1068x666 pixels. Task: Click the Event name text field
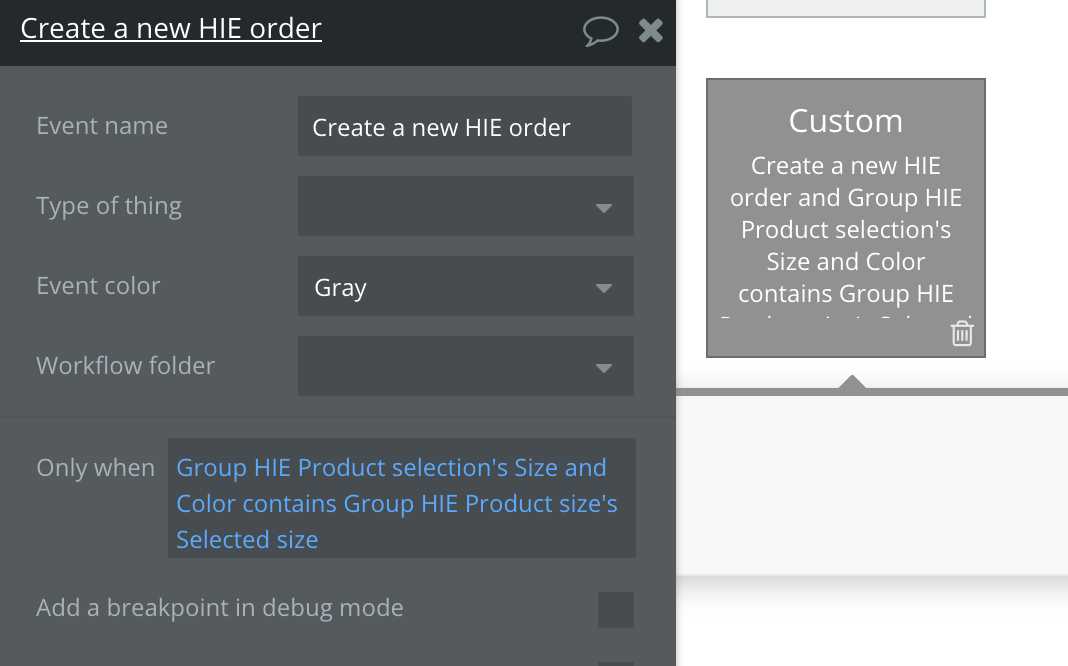465,127
